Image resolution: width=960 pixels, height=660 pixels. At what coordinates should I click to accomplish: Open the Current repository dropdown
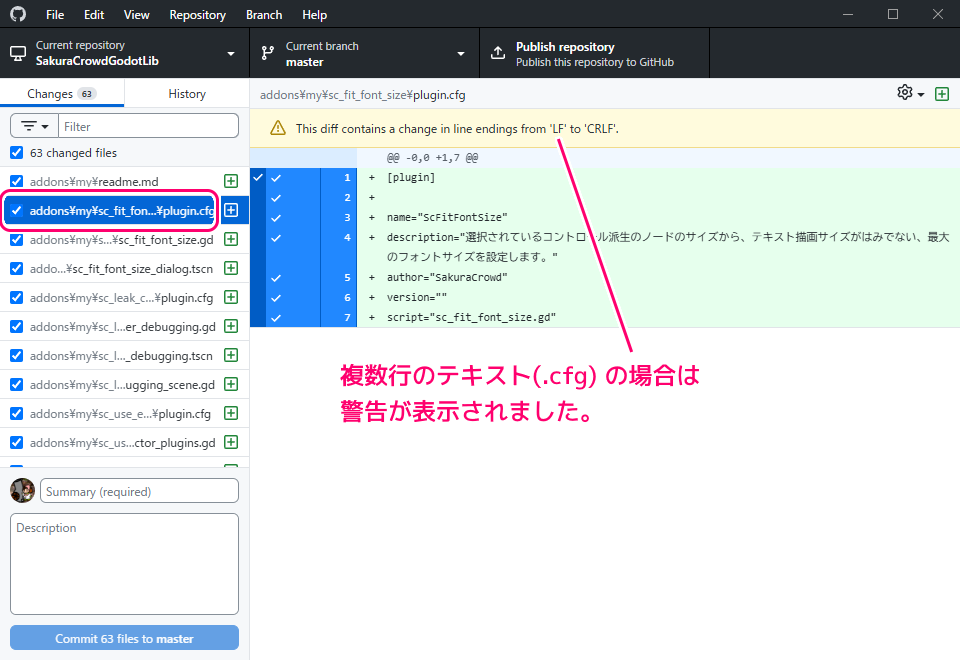124,54
